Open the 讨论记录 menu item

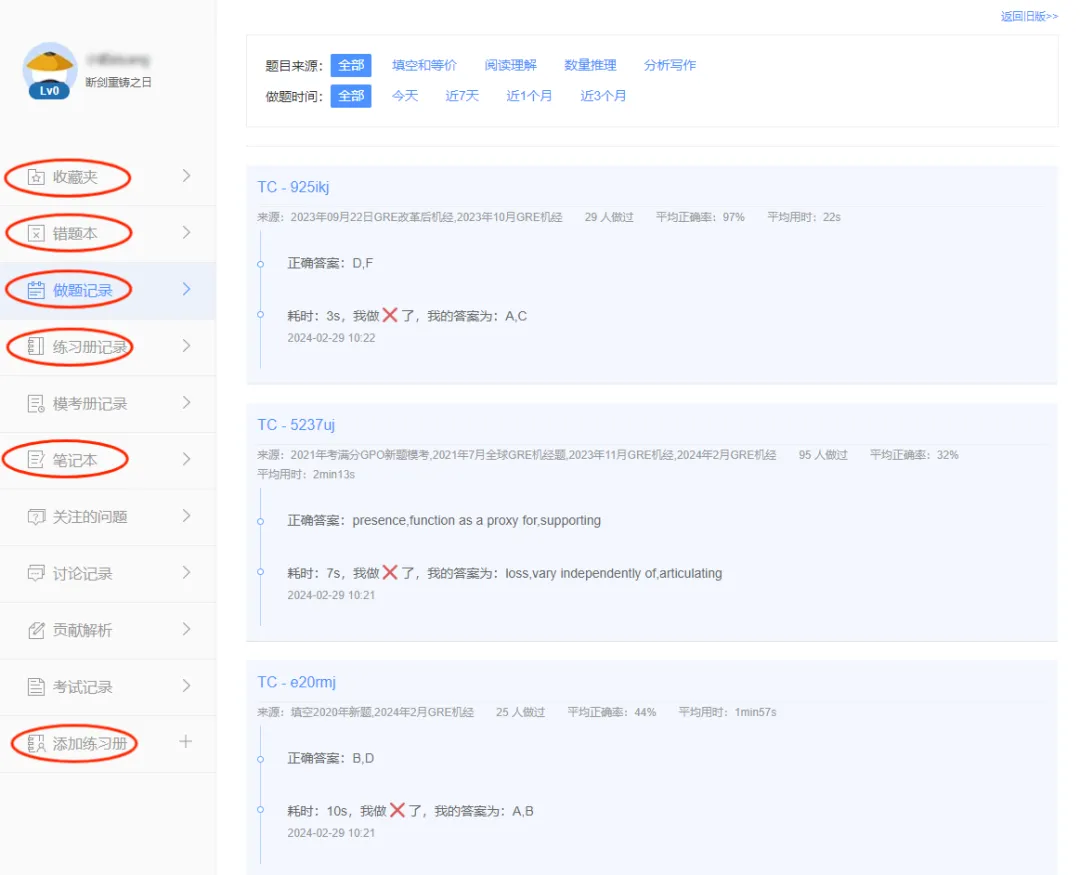point(82,574)
